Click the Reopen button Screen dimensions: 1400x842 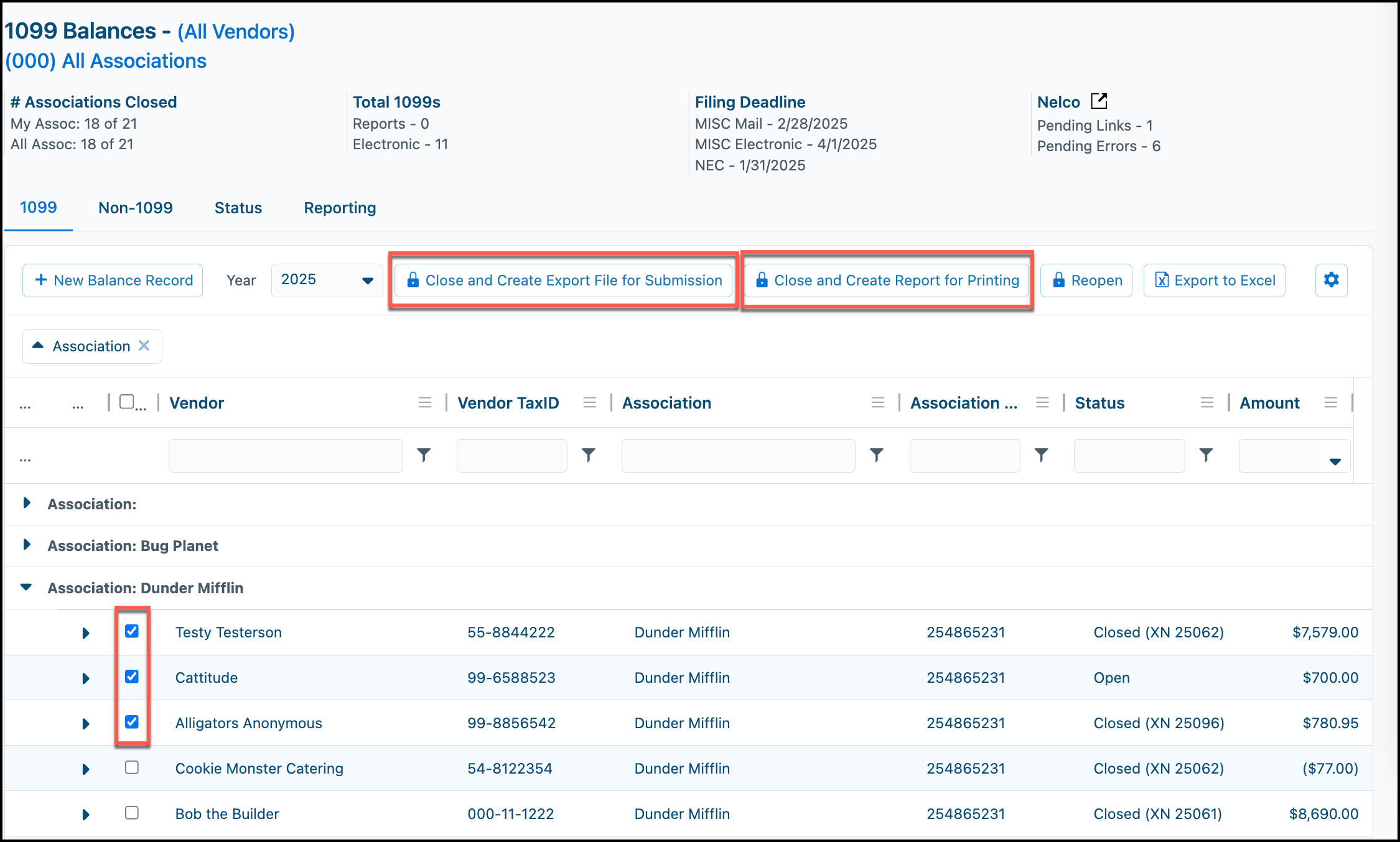click(x=1086, y=280)
